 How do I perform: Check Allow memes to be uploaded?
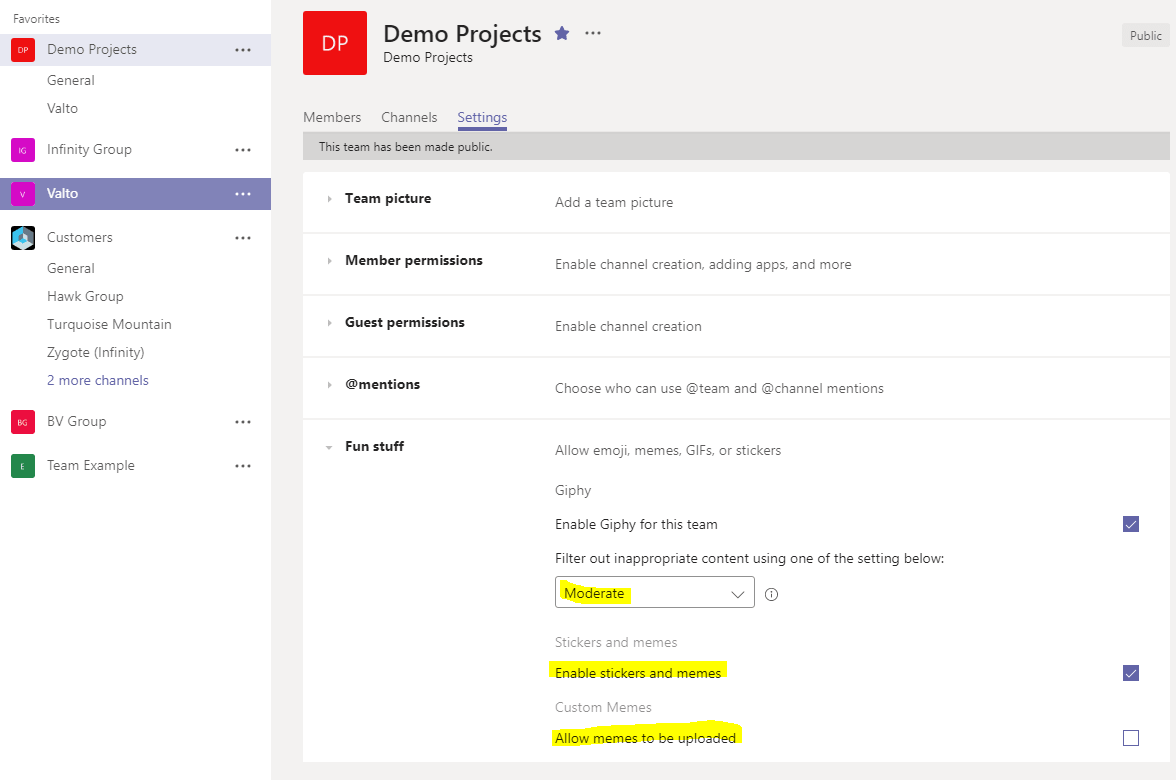pos(1131,738)
